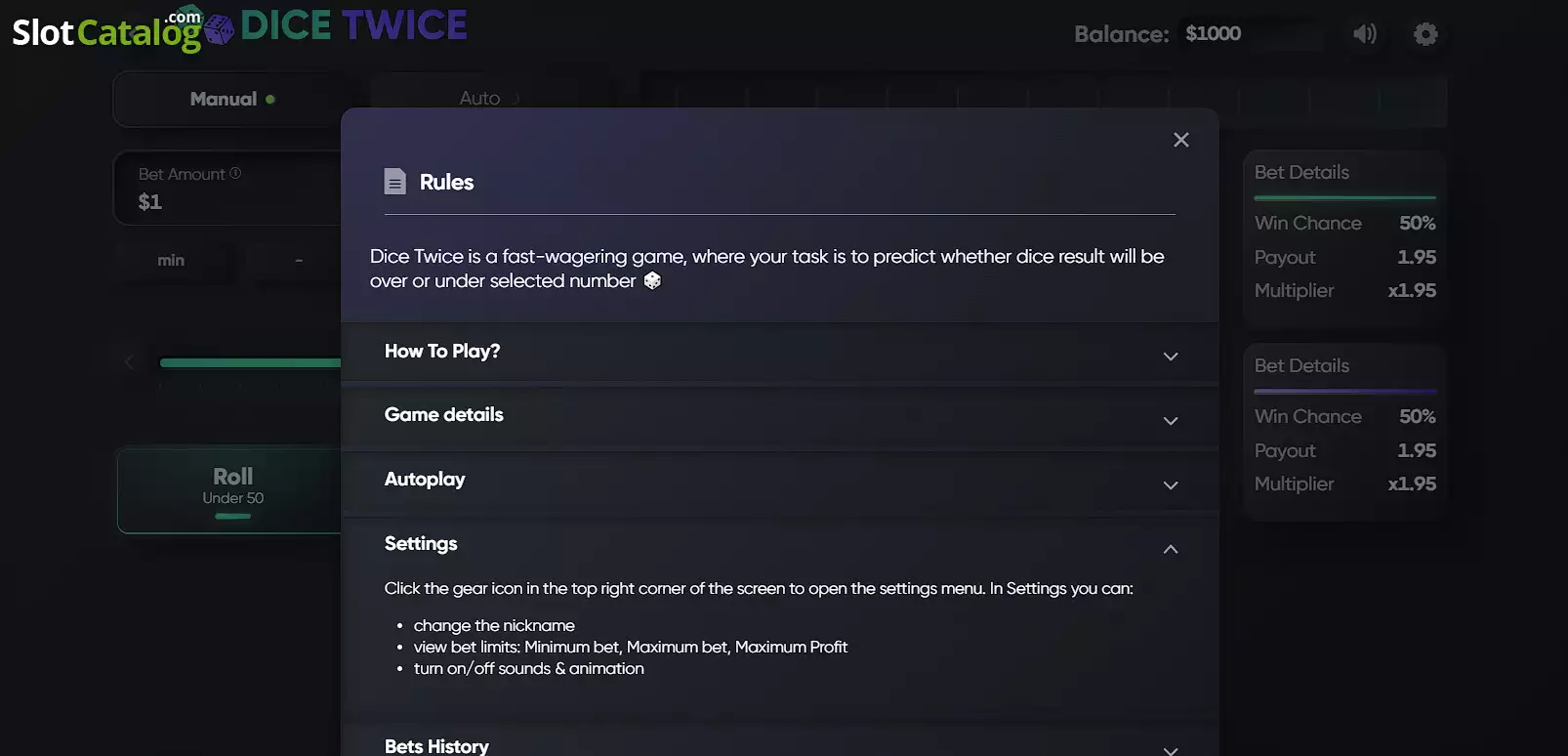
Task: Open settings via the gear icon
Action: (1425, 34)
